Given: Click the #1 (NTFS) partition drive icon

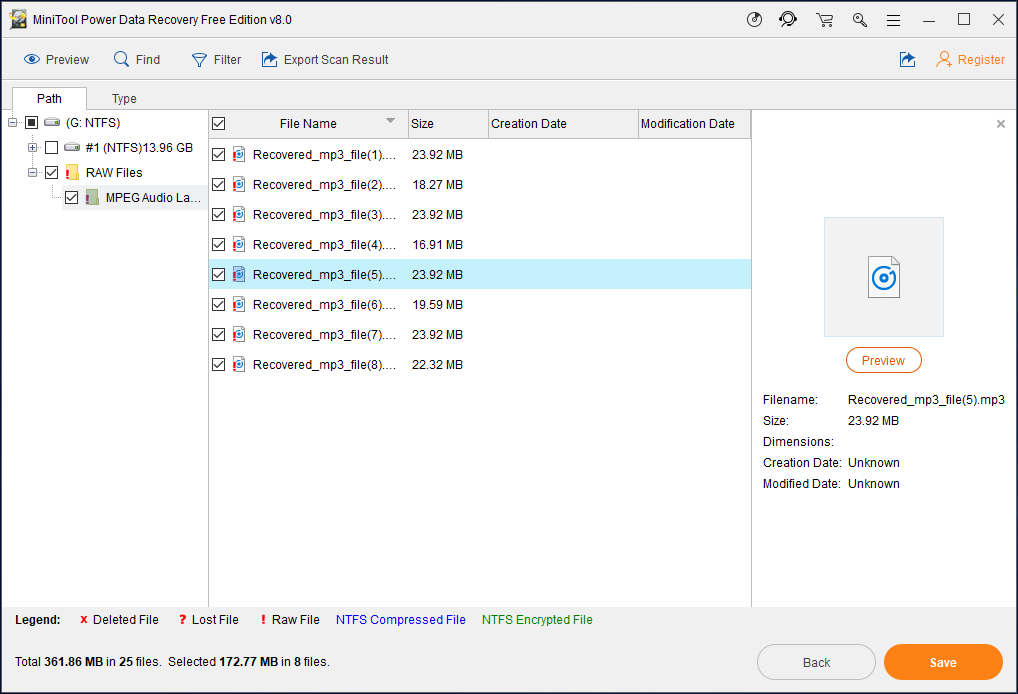Looking at the screenshot, I should (x=72, y=147).
